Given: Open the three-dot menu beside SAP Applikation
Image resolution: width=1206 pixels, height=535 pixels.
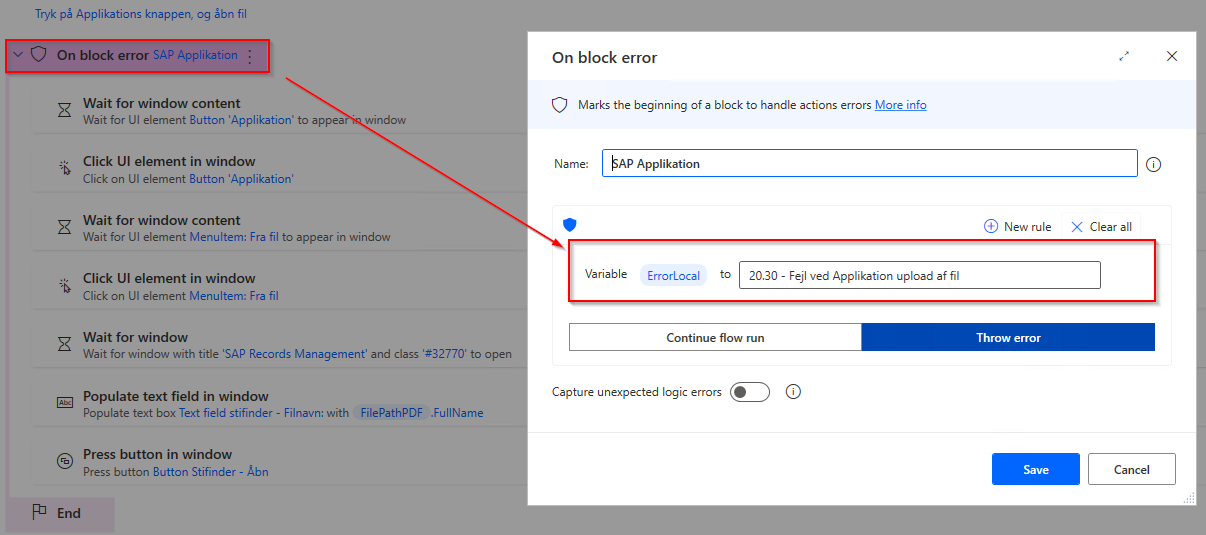Looking at the screenshot, I should tap(250, 56).
